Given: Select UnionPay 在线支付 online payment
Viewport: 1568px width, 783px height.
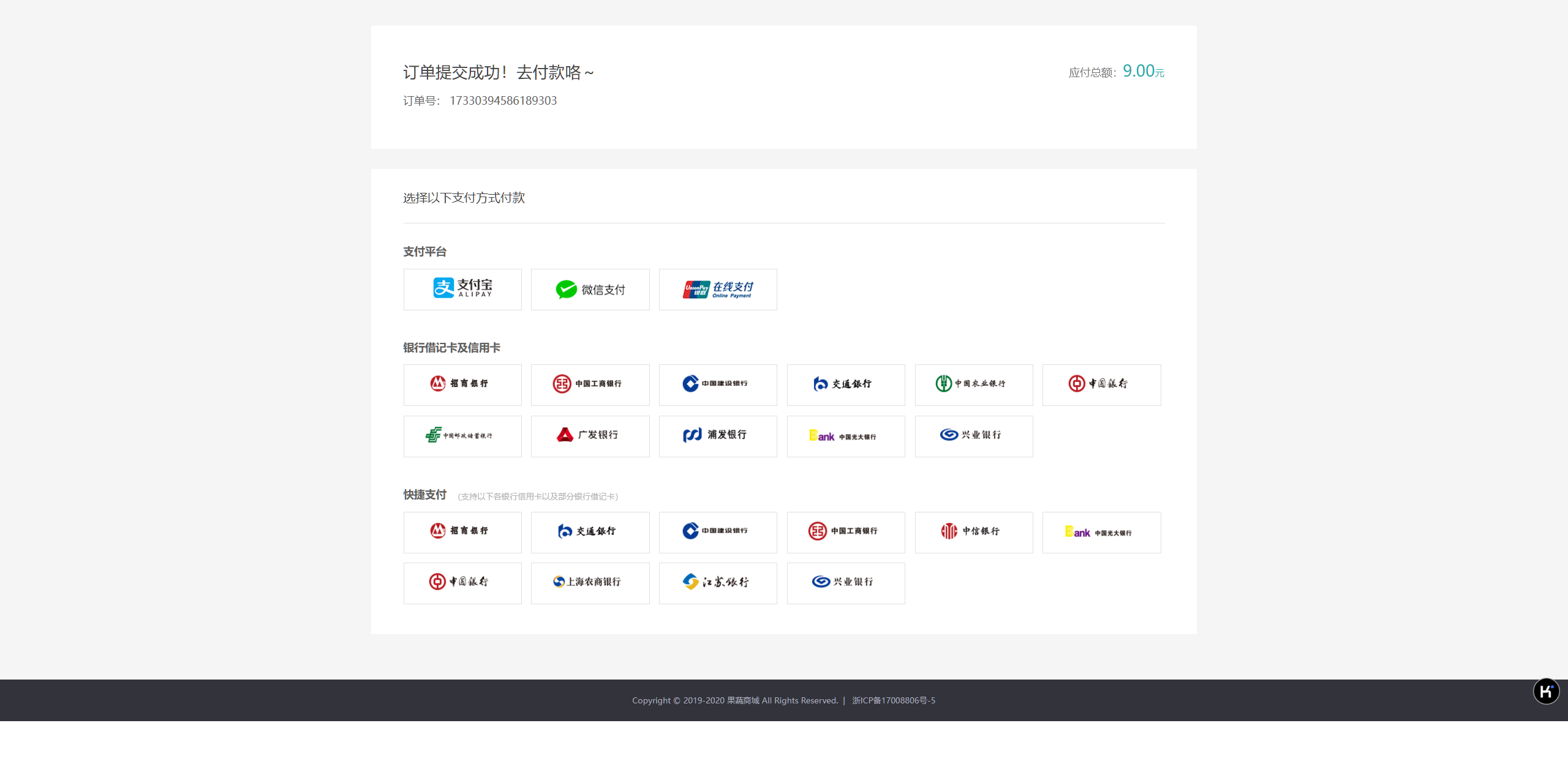Looking at the screenshot, I should (718, 290).
